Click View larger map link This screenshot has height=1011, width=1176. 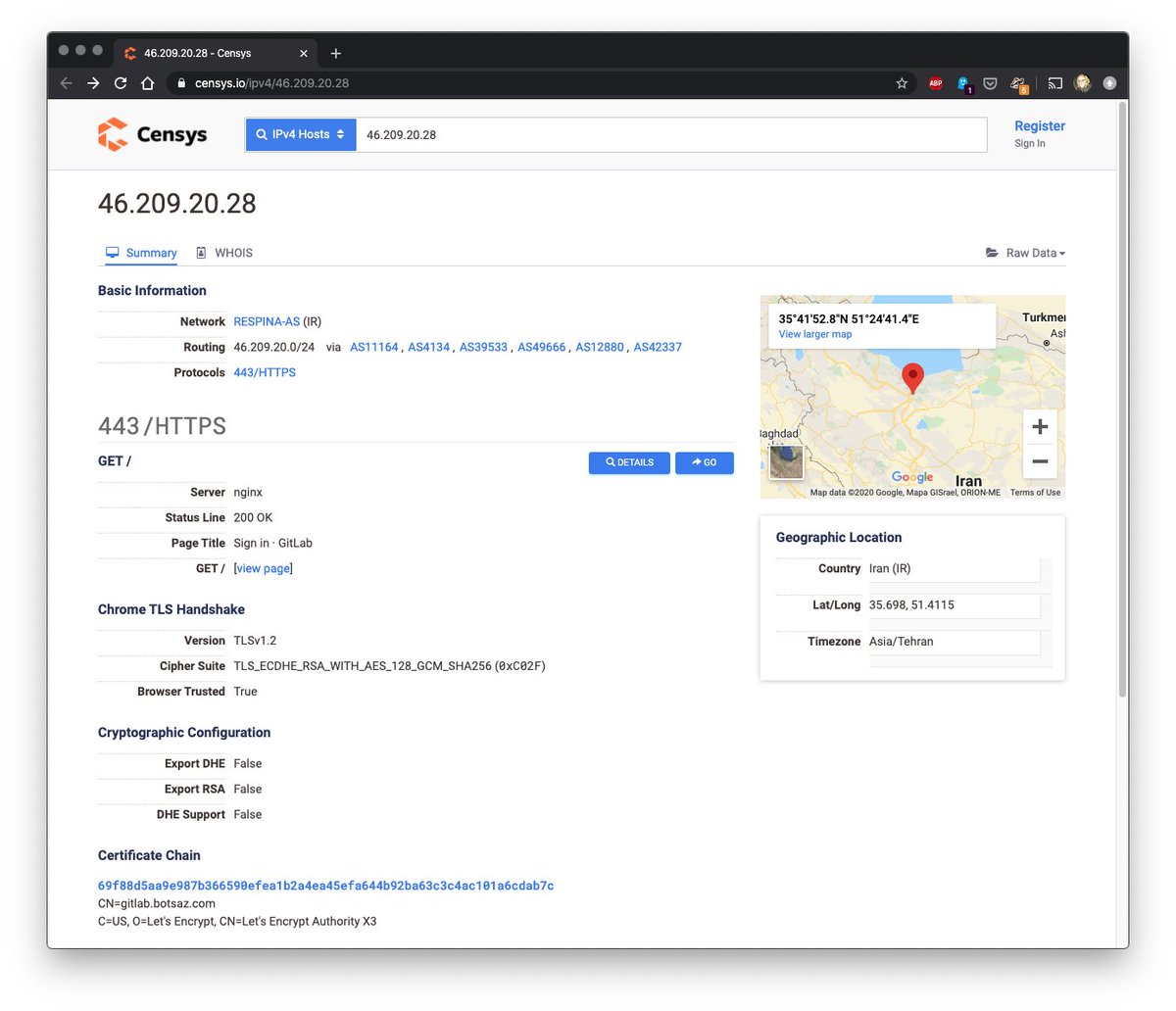click(815, 334)
